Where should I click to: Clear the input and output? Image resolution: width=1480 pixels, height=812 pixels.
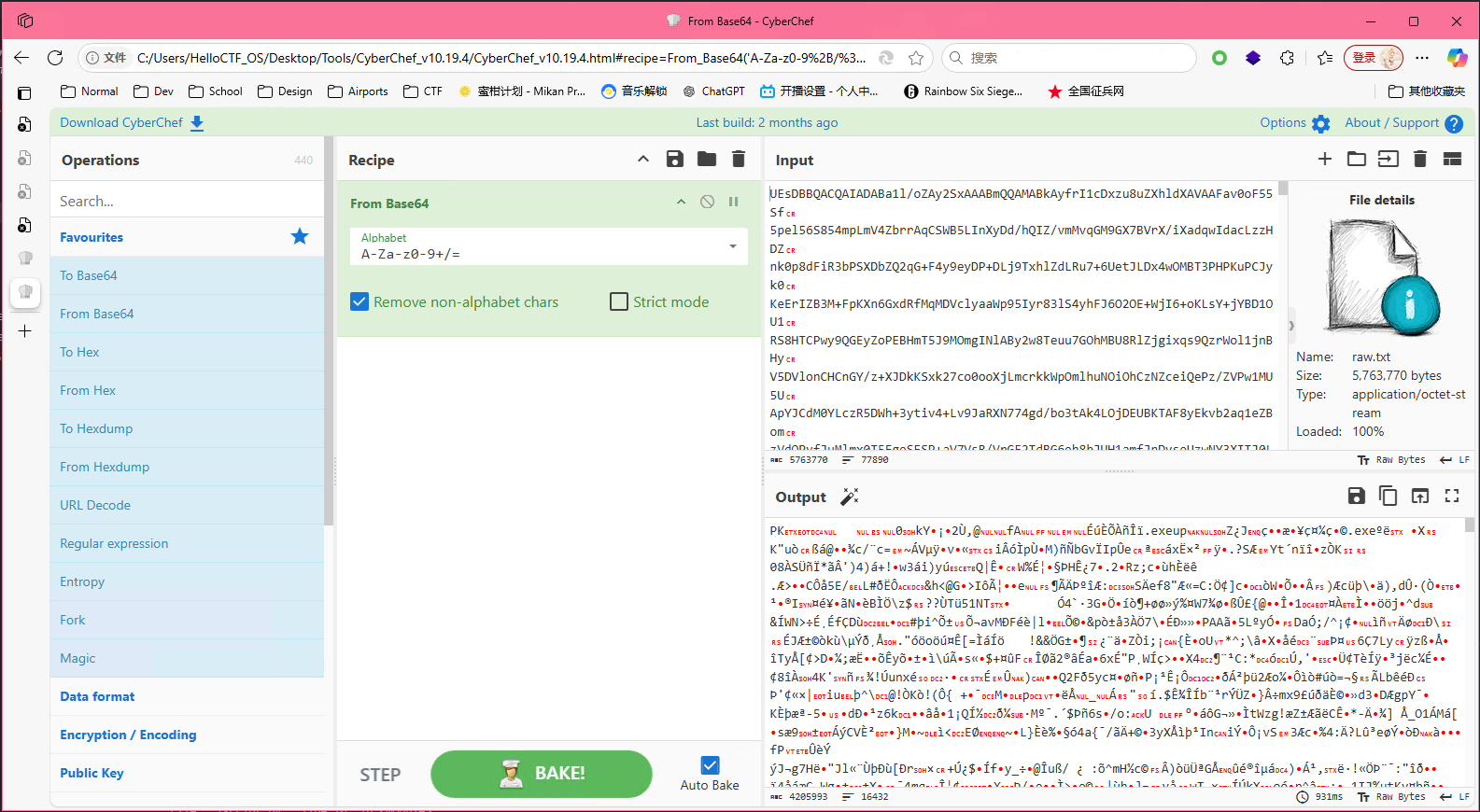click(1420, 159)
